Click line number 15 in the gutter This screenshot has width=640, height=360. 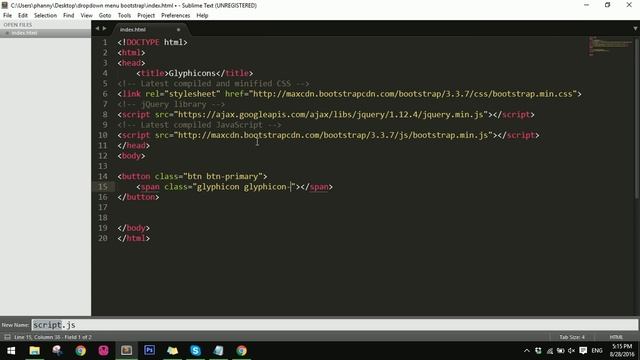103,187
